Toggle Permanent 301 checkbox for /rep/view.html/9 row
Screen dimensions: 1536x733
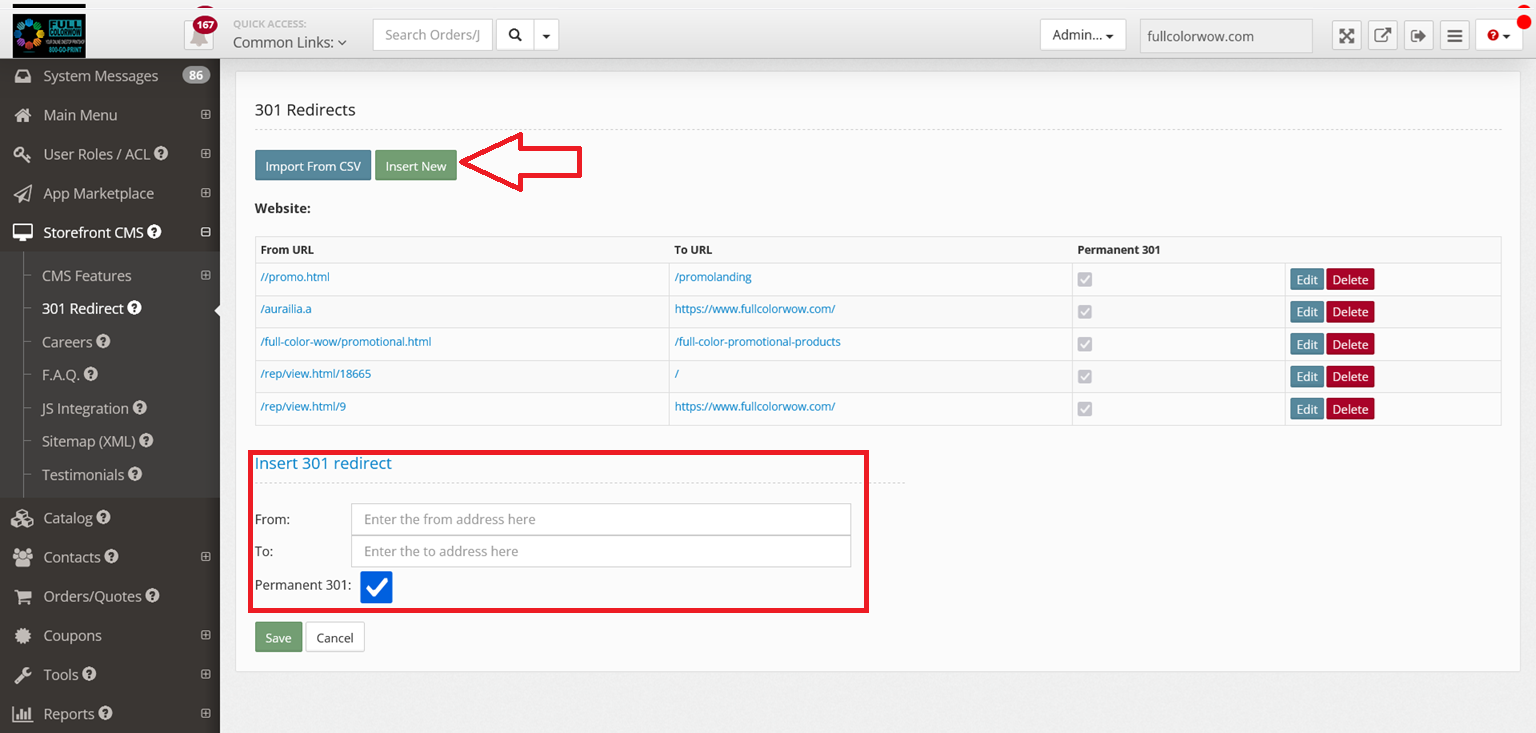click(1085, 409)
